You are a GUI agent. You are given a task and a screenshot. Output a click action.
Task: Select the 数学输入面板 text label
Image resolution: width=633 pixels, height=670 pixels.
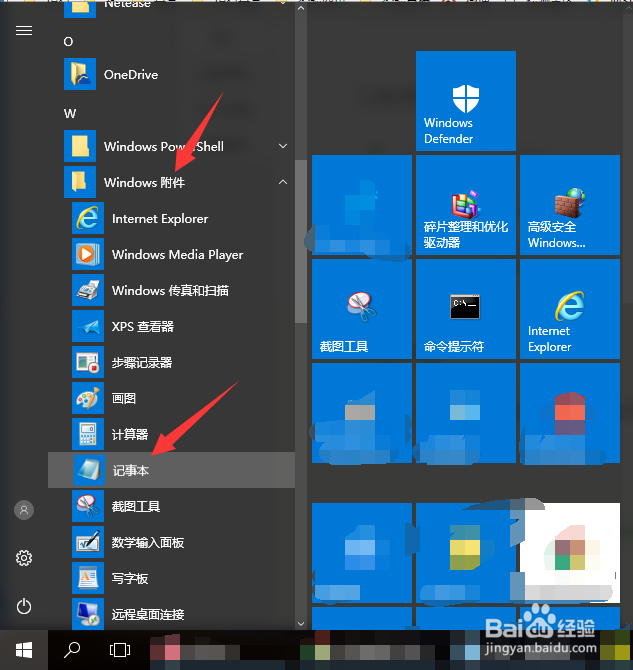click(x=148, y=543)
